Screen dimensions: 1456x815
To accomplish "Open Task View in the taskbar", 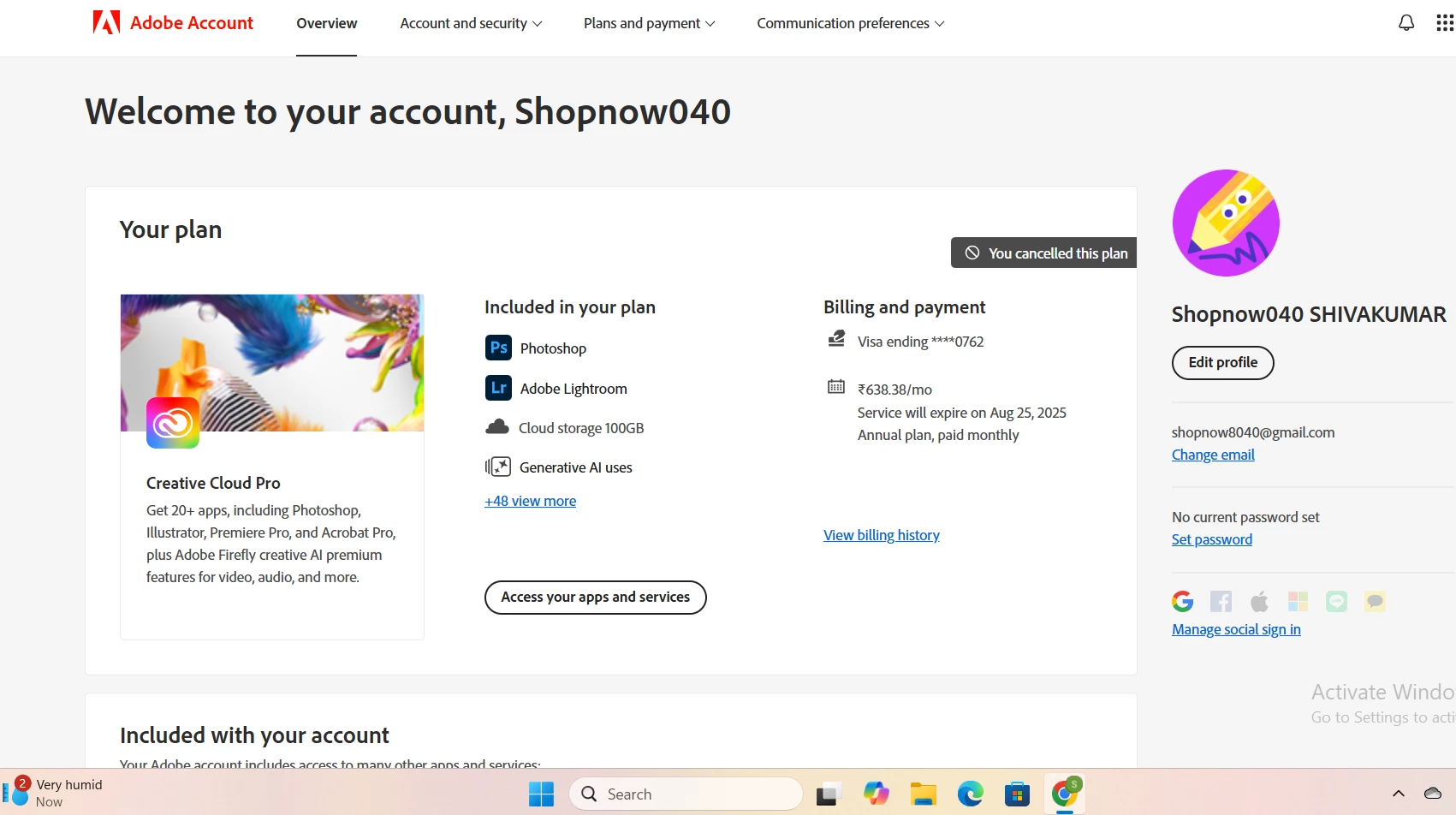I will pyautogui.click(x=828, y=794).
